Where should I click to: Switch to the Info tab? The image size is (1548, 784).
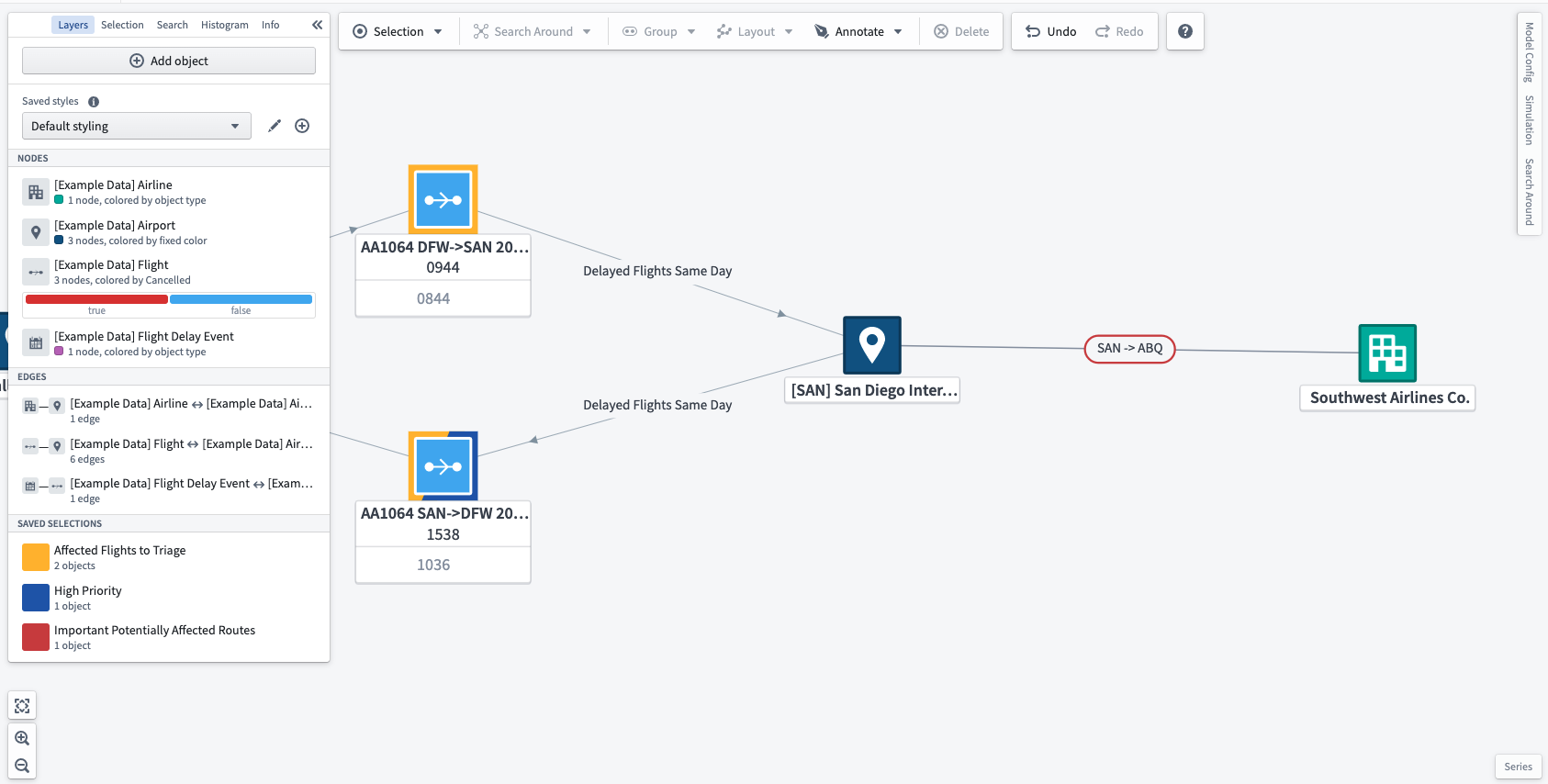pyautogui.click(x=270, y=25)
